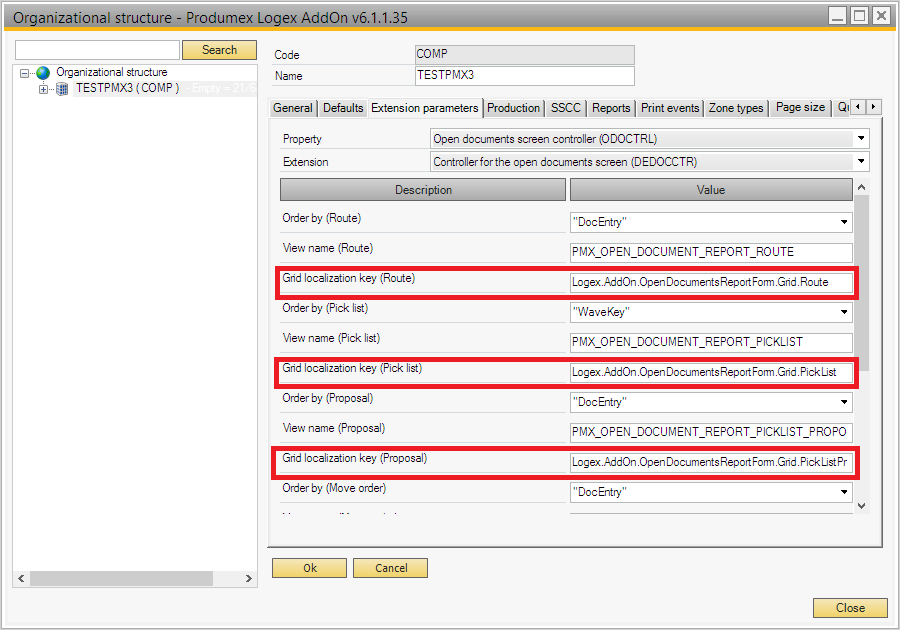This screenshot has width=900, height=630.
Task: Collapse the Organizational structure root node
Action: point(25,73)
